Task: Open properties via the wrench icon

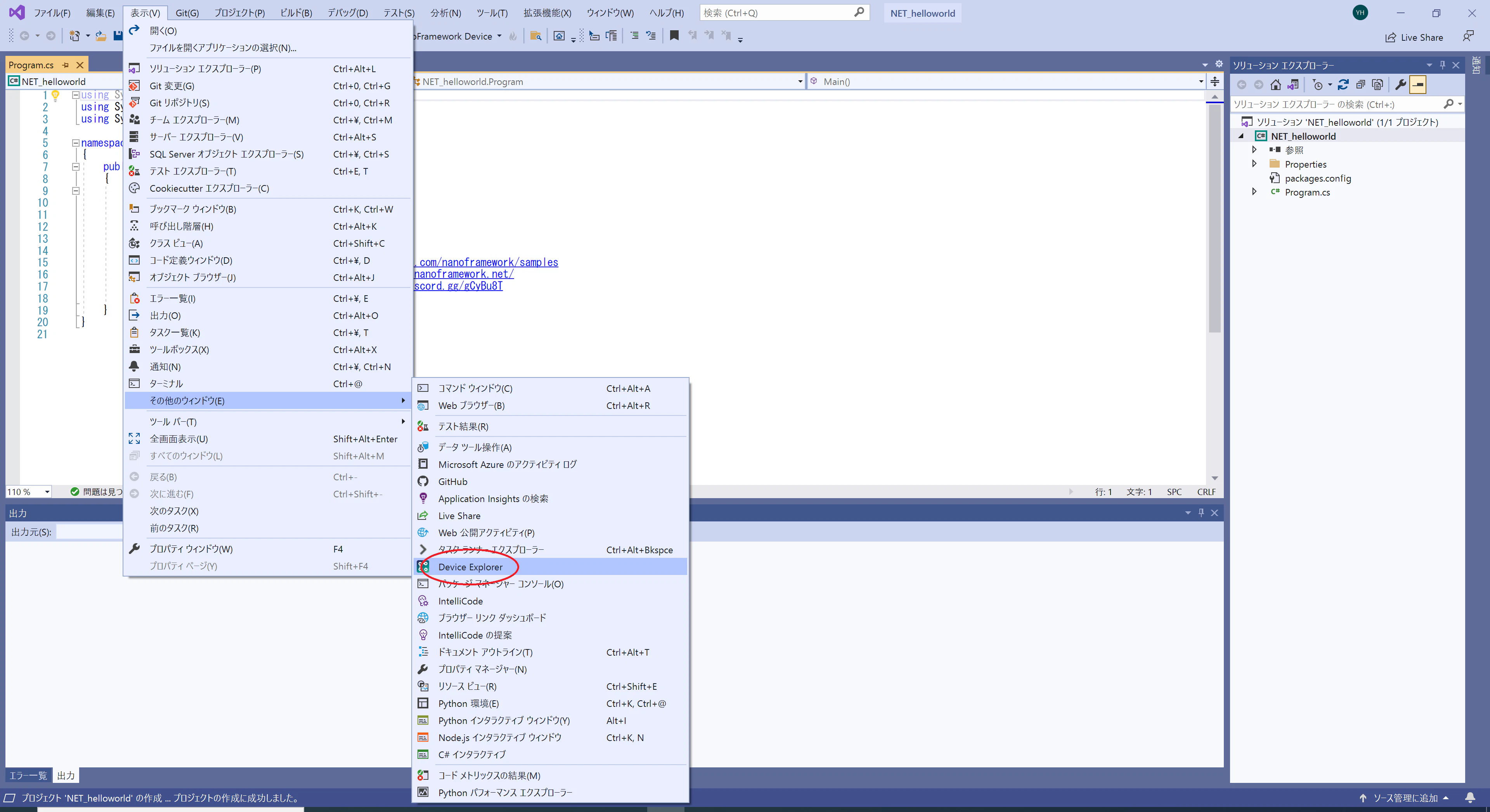Action: click(x=1400, y=85)
